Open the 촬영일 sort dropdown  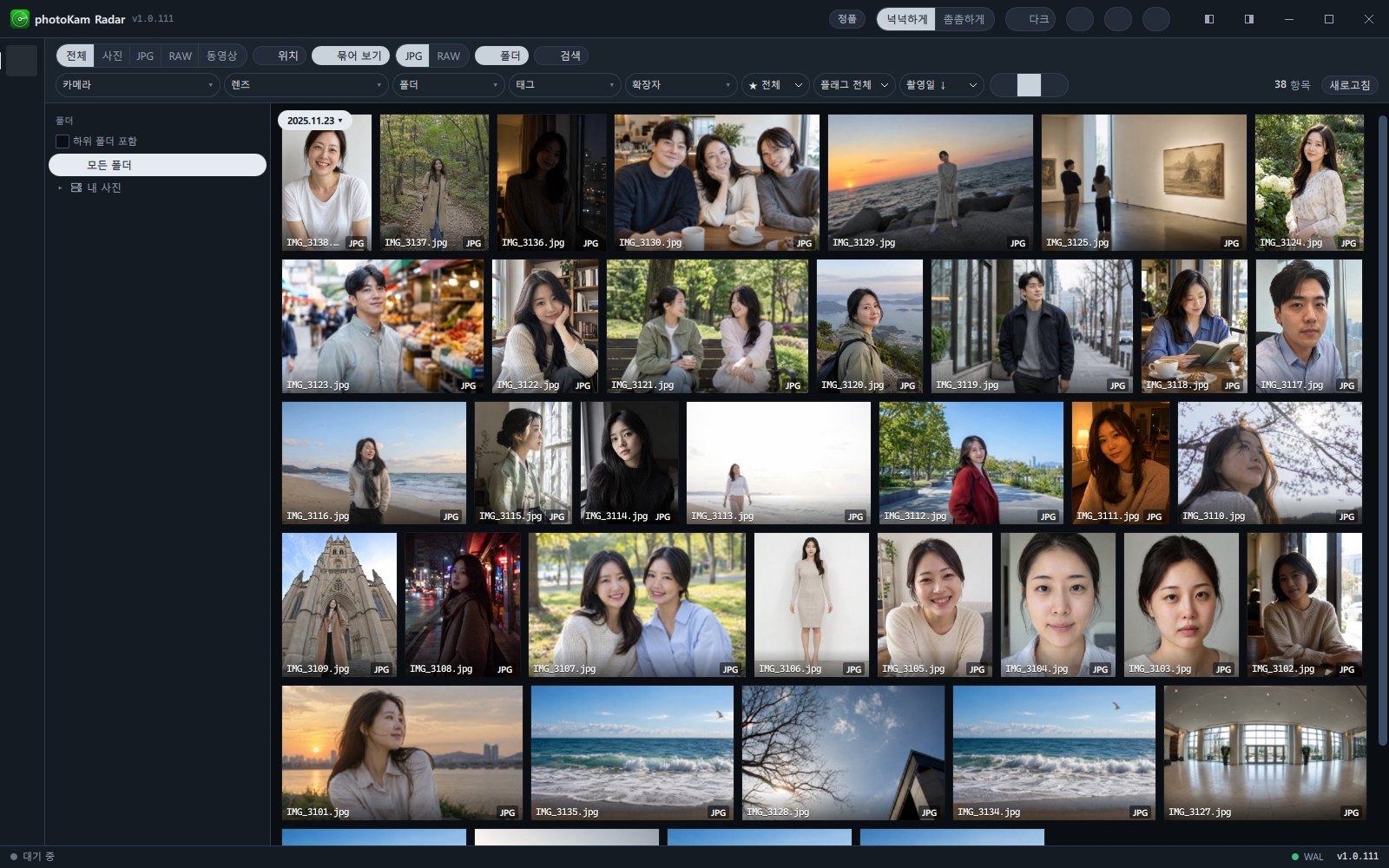(941, 85)
